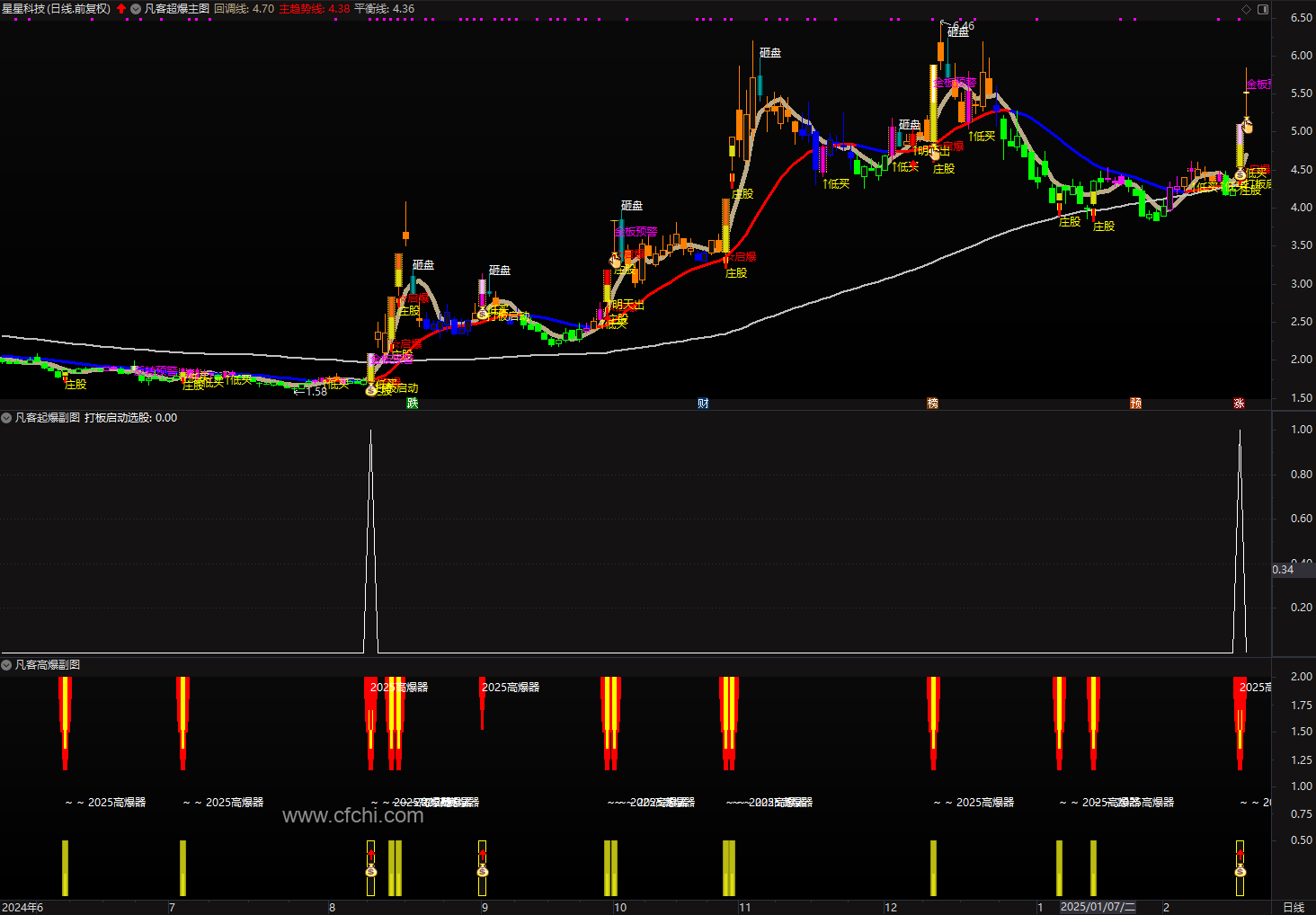The width and height of the screenshot is (1316, 915).
Task: Click the 6.46 high price flag label
Action: [963, 26]
